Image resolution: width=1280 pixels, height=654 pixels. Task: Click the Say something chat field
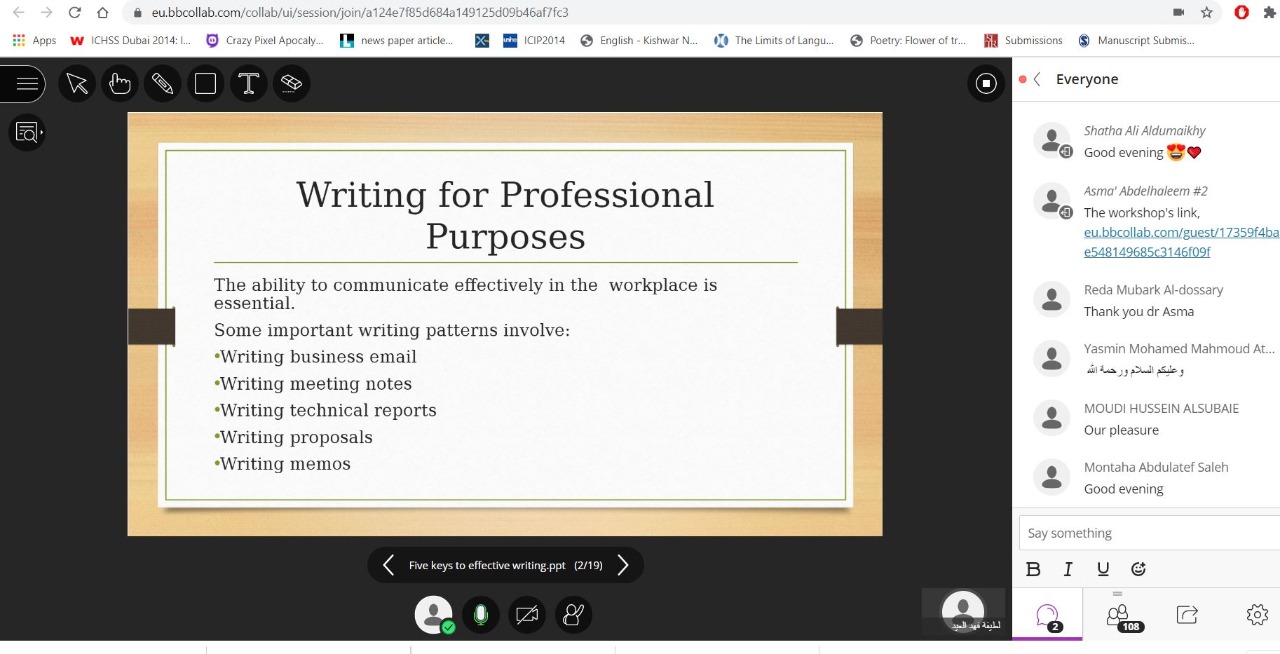1148,533
